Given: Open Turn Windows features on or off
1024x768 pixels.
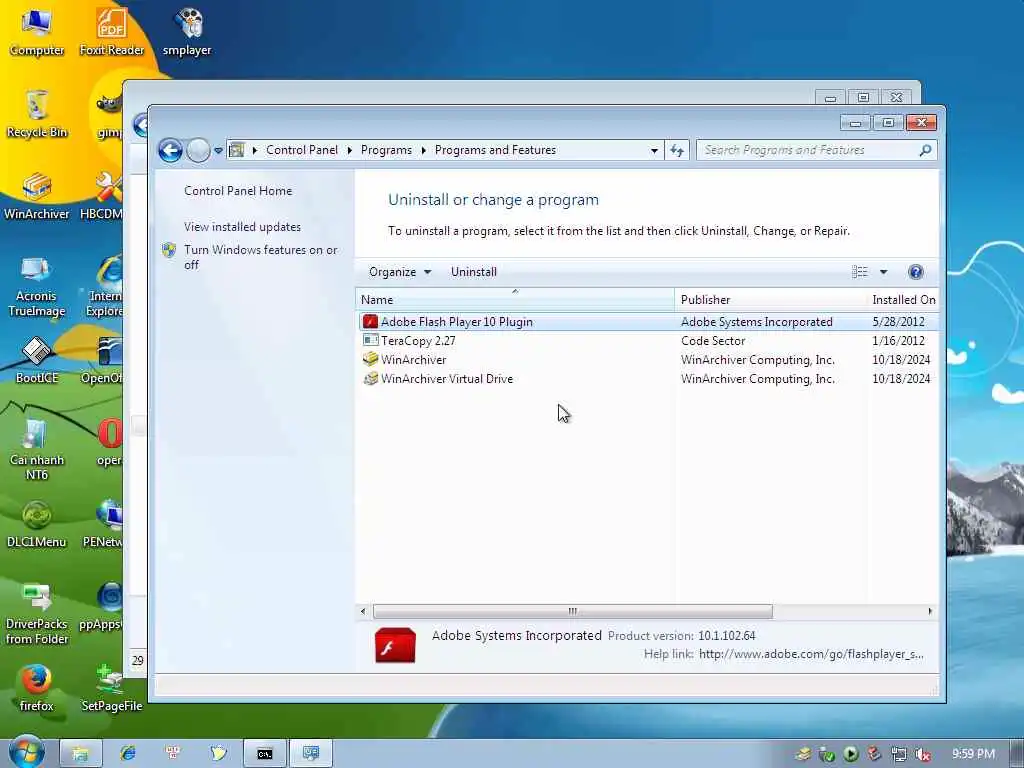Looking at the screenshot, I should [x=260, y=257].
